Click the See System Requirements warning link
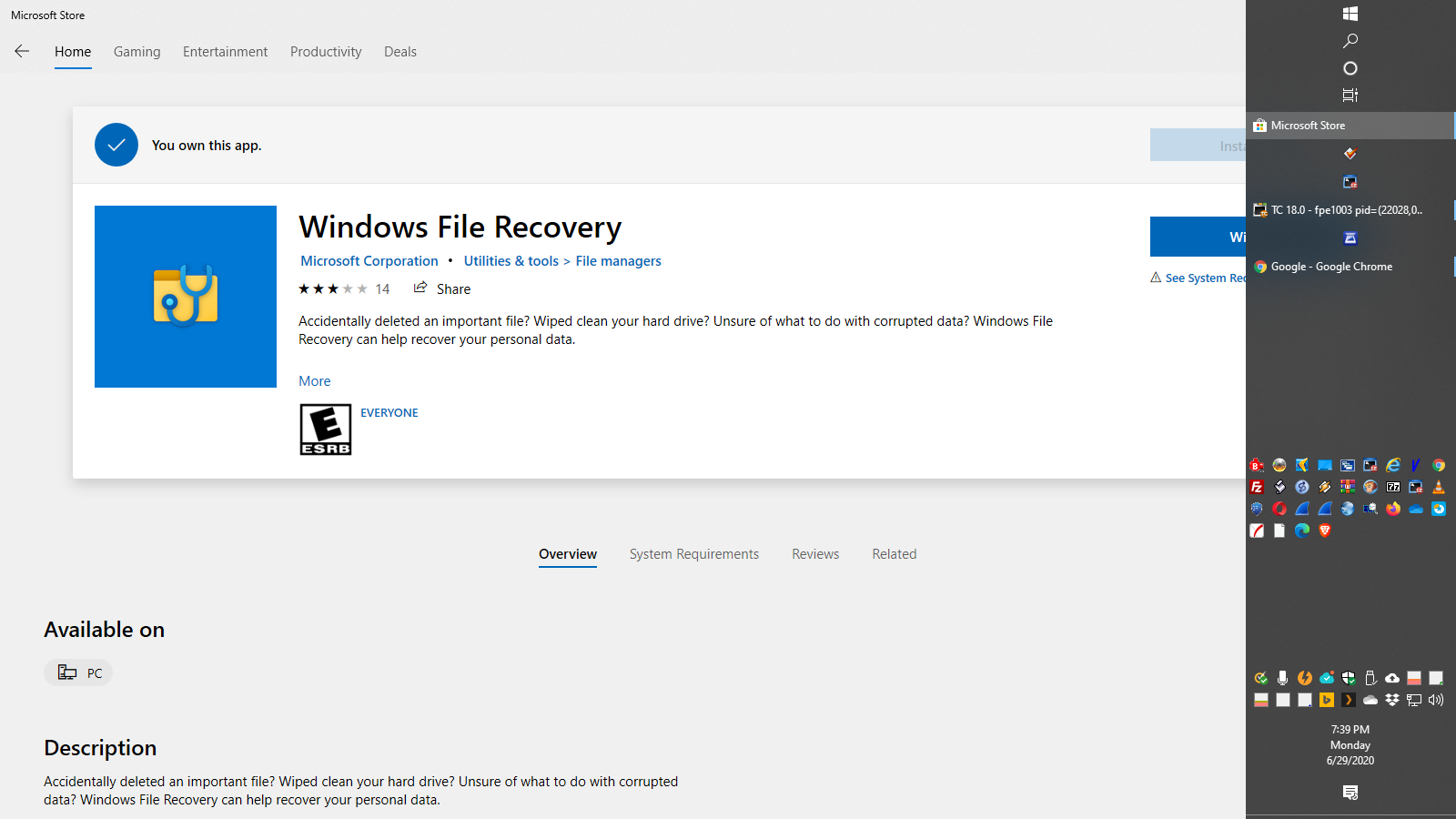 click(1198, 278)
